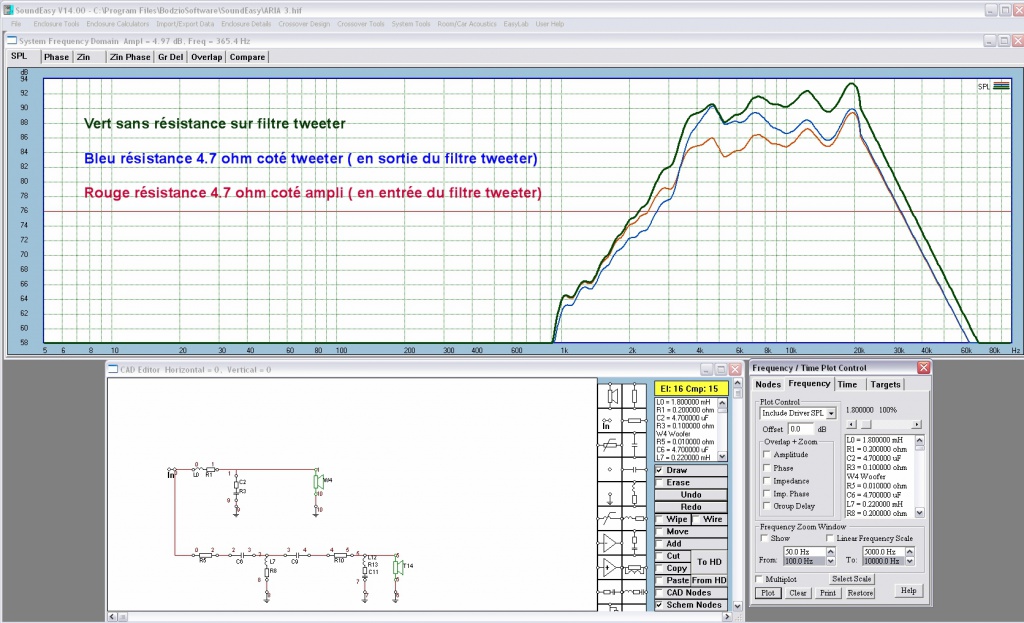The image size is (1024, 623).
Task: Select the horizontal resistor component
Action: 634,421
